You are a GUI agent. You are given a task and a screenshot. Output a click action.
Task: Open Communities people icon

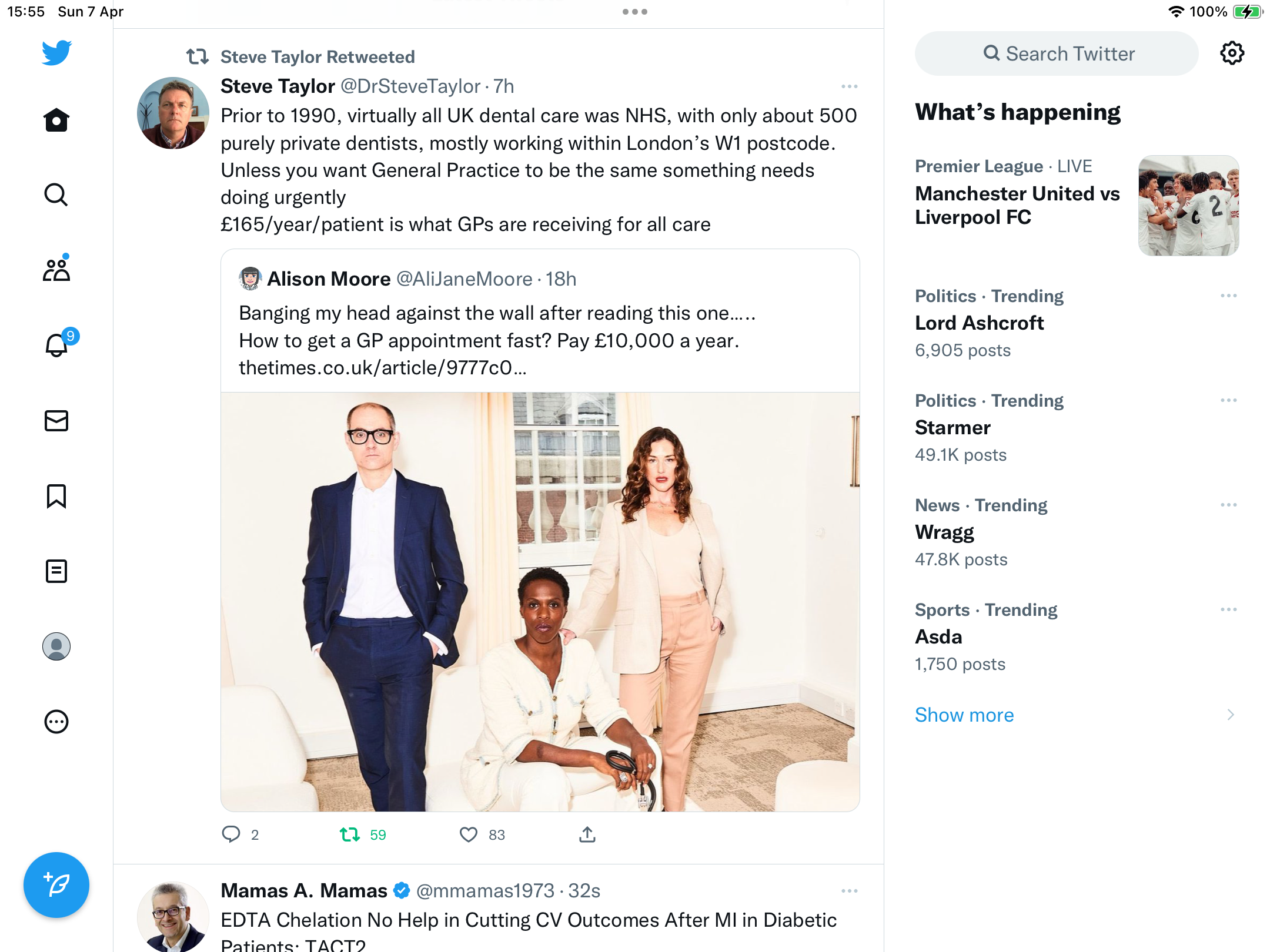(56, 269)
